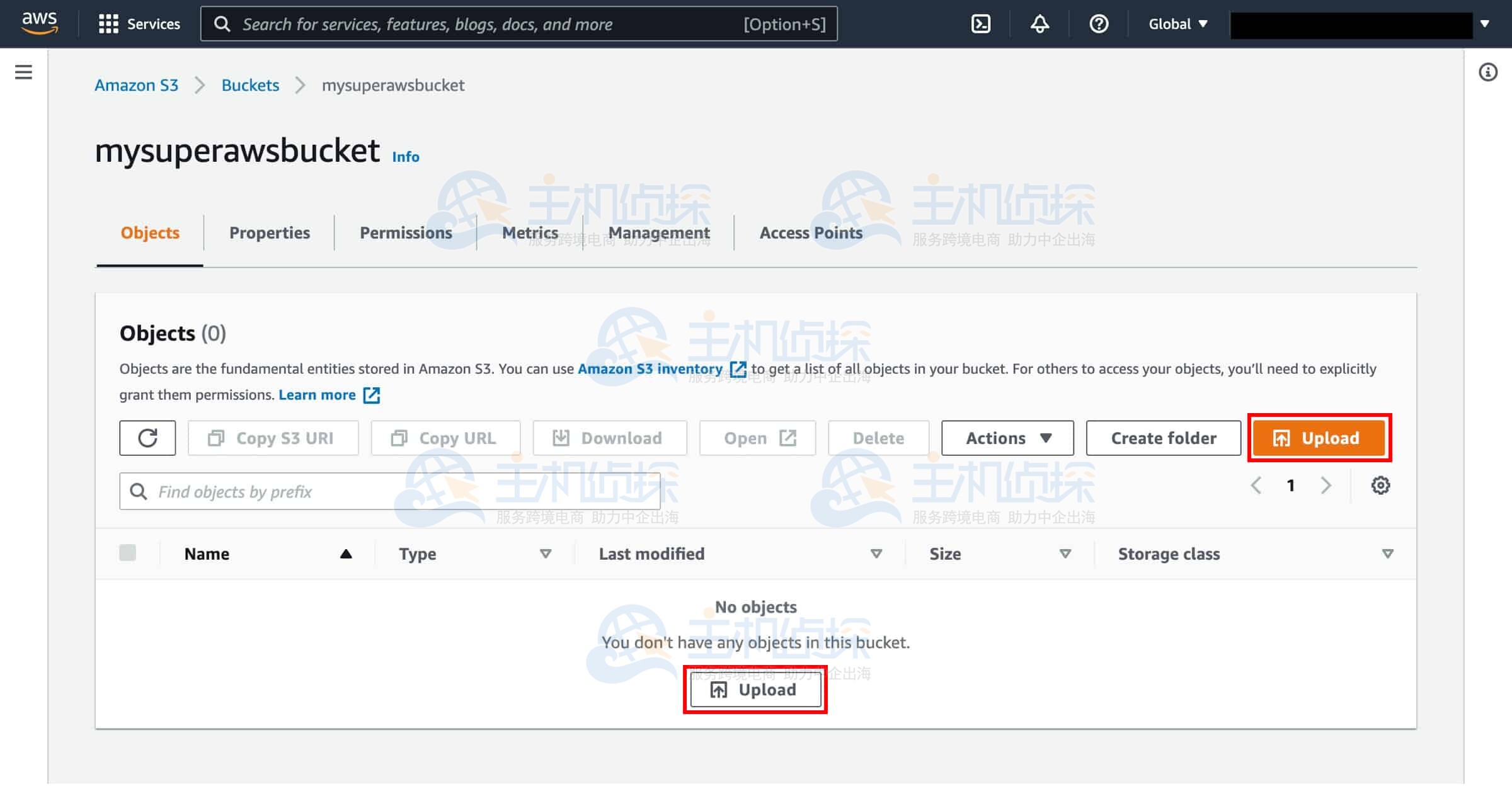The height and width of the screenshot is (796, 1512).
Task: Open account menu dropdown arrow
Action: click(x=1485, y=24)
